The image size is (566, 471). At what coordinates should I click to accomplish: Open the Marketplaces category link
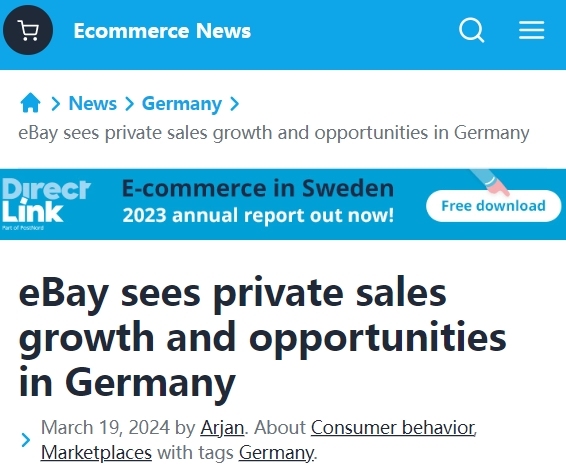pyautogui.click(x=96, y=453)
